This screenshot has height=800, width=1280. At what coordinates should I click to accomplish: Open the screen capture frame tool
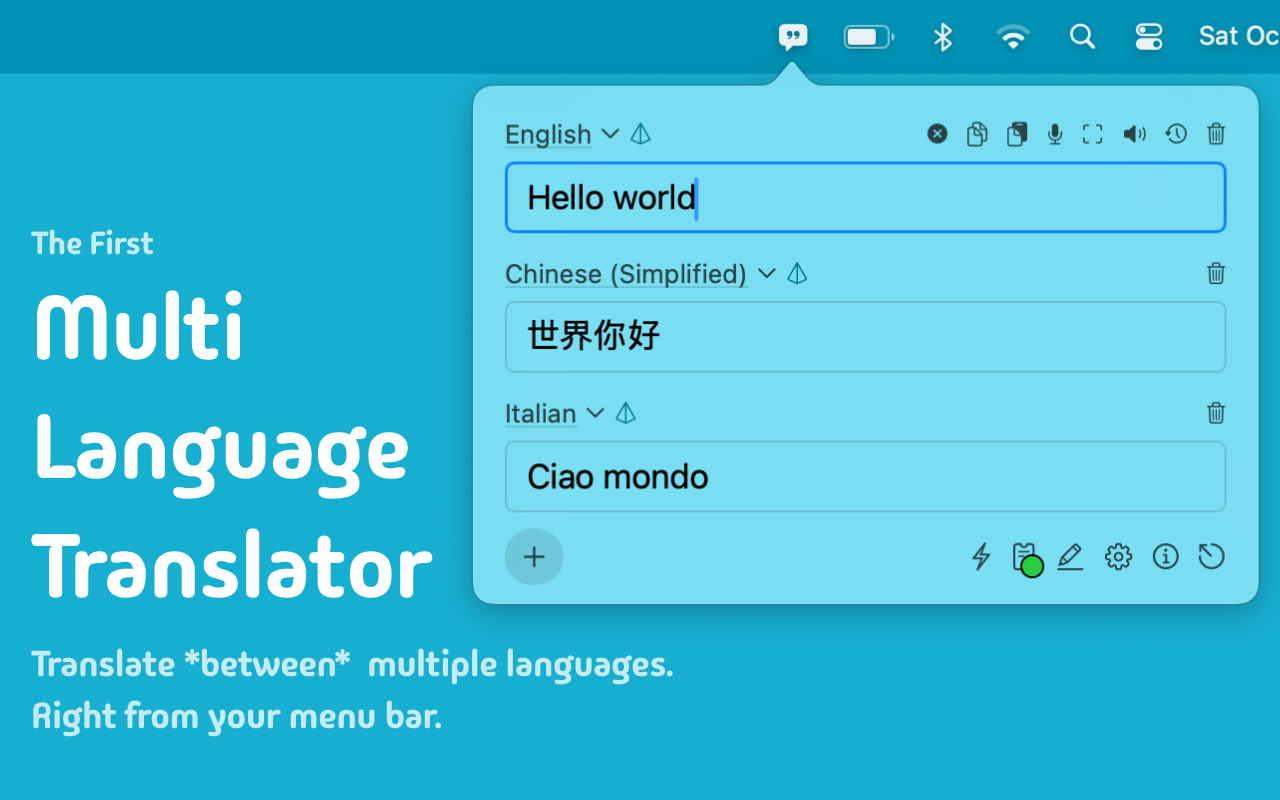[x=1093, y=134]
